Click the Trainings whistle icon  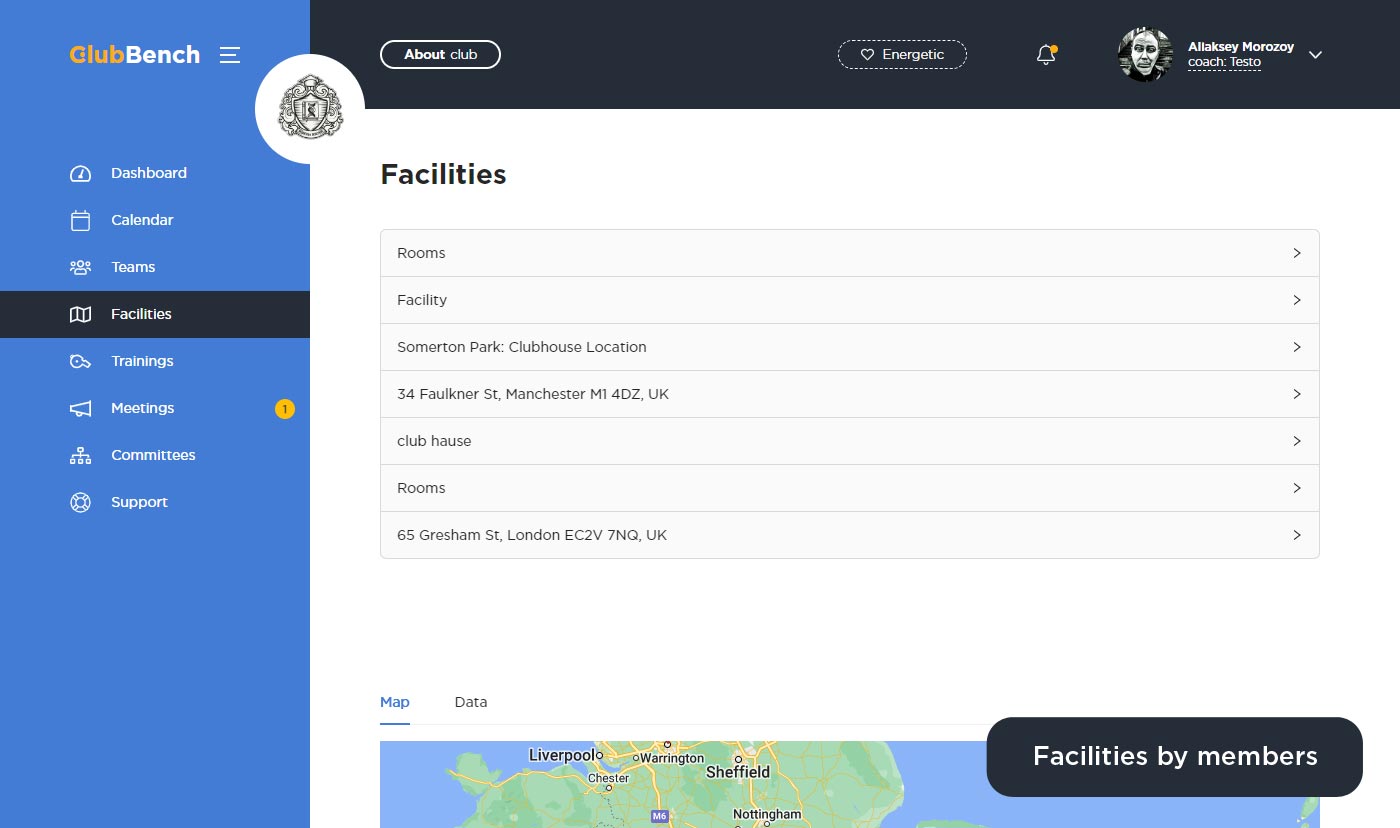point(80,362)
